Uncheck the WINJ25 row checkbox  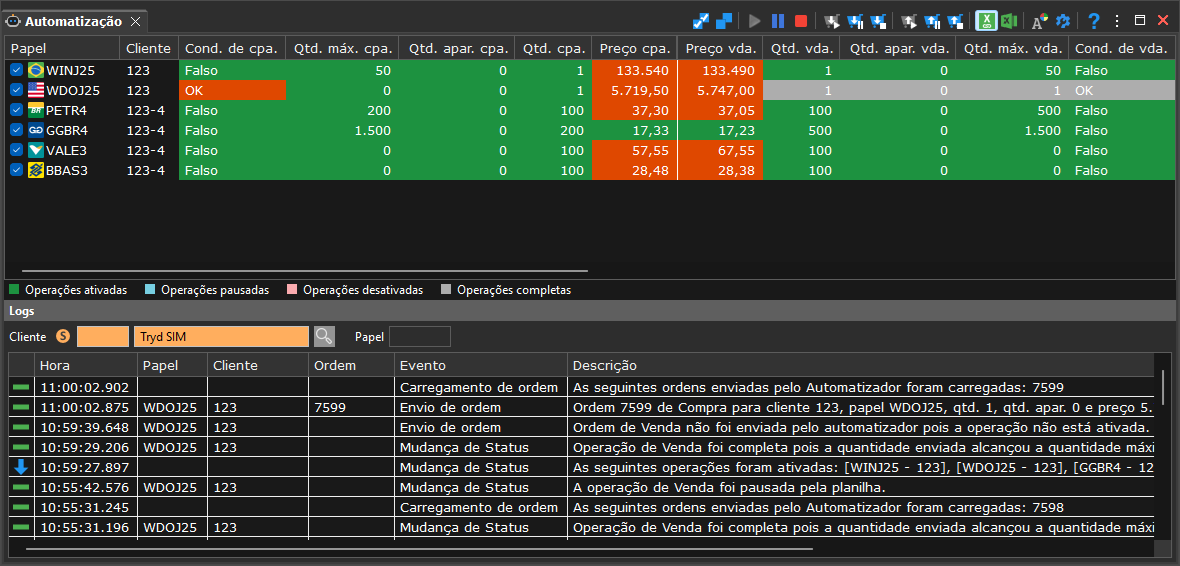tap(17, 70)
